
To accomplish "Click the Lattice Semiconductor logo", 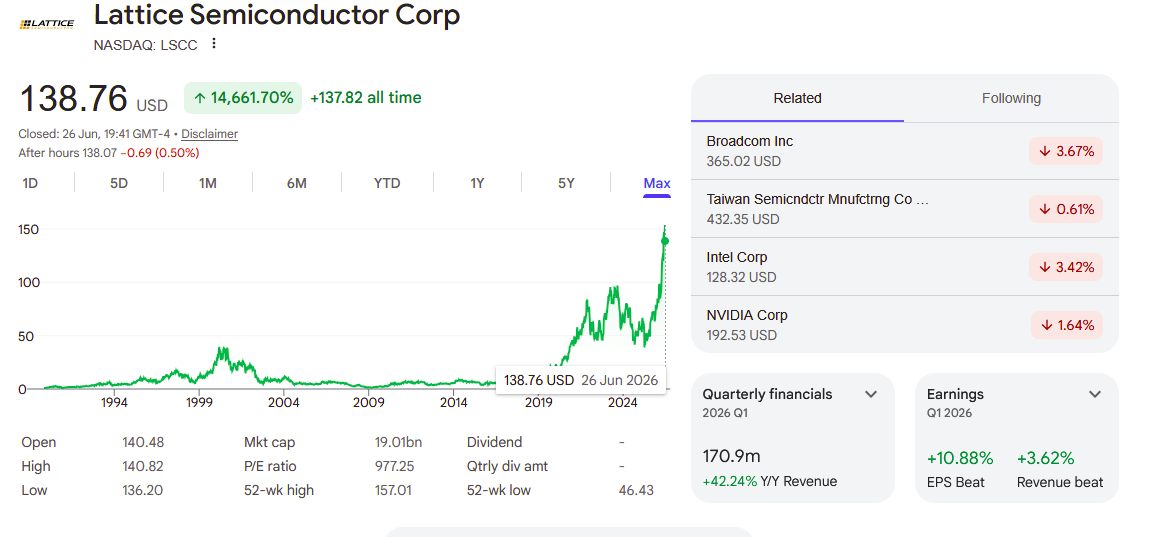I will click(46, 25).
